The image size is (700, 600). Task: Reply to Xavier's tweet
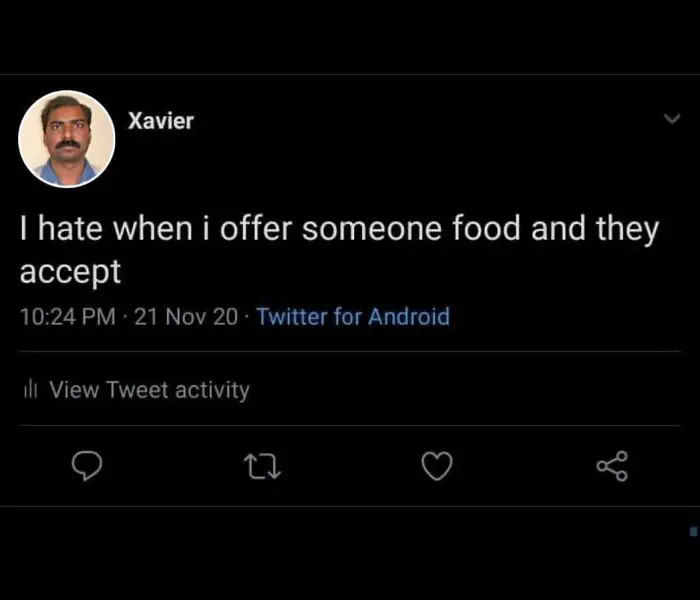(90, 466)
